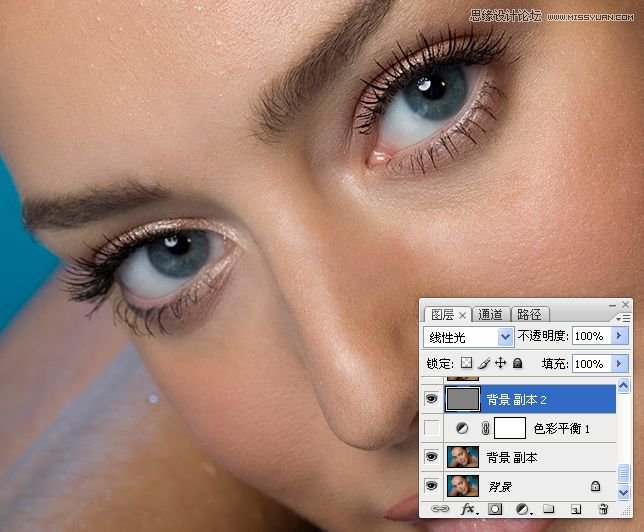Hide the 背景 副本 2 layer
644x532 pixels.
click(431, 398)
